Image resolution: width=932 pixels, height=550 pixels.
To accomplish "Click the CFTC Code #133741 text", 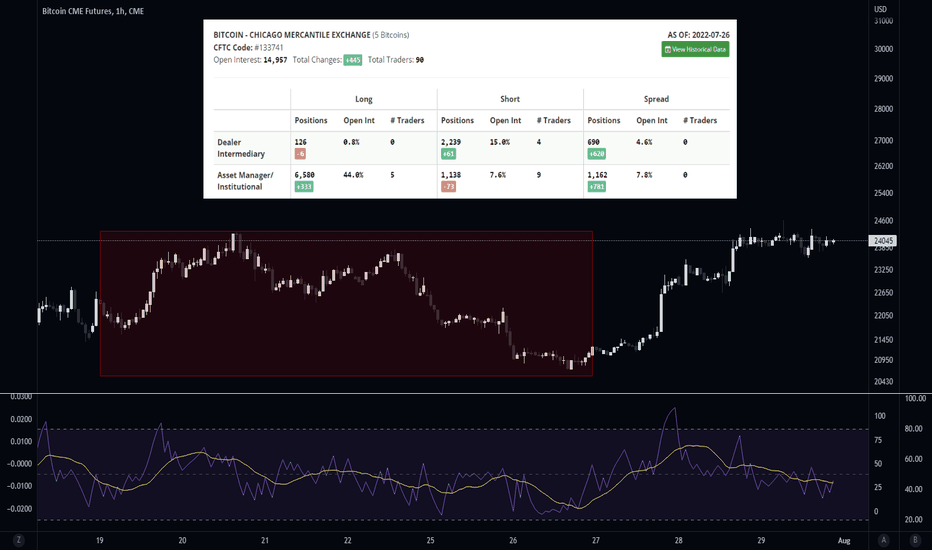I will tap(248, 48).
